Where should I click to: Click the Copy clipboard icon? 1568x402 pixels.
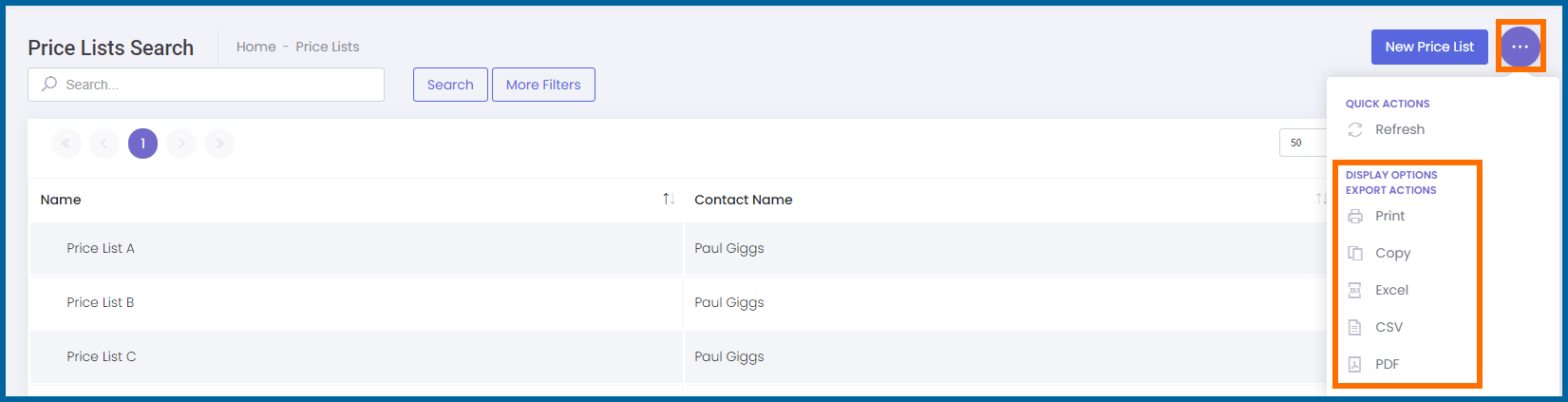(1355, 253)
